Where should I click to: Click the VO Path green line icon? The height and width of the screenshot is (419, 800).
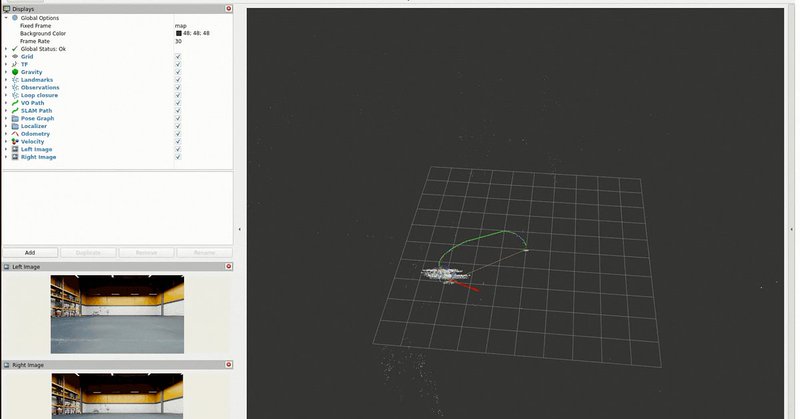pos(15,103)
